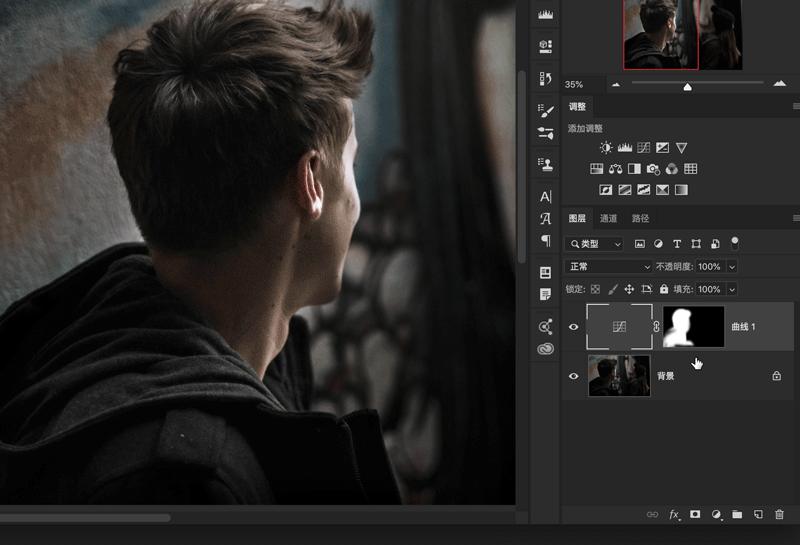Open the 类型 layer filter dropdown

coord(594,244)
